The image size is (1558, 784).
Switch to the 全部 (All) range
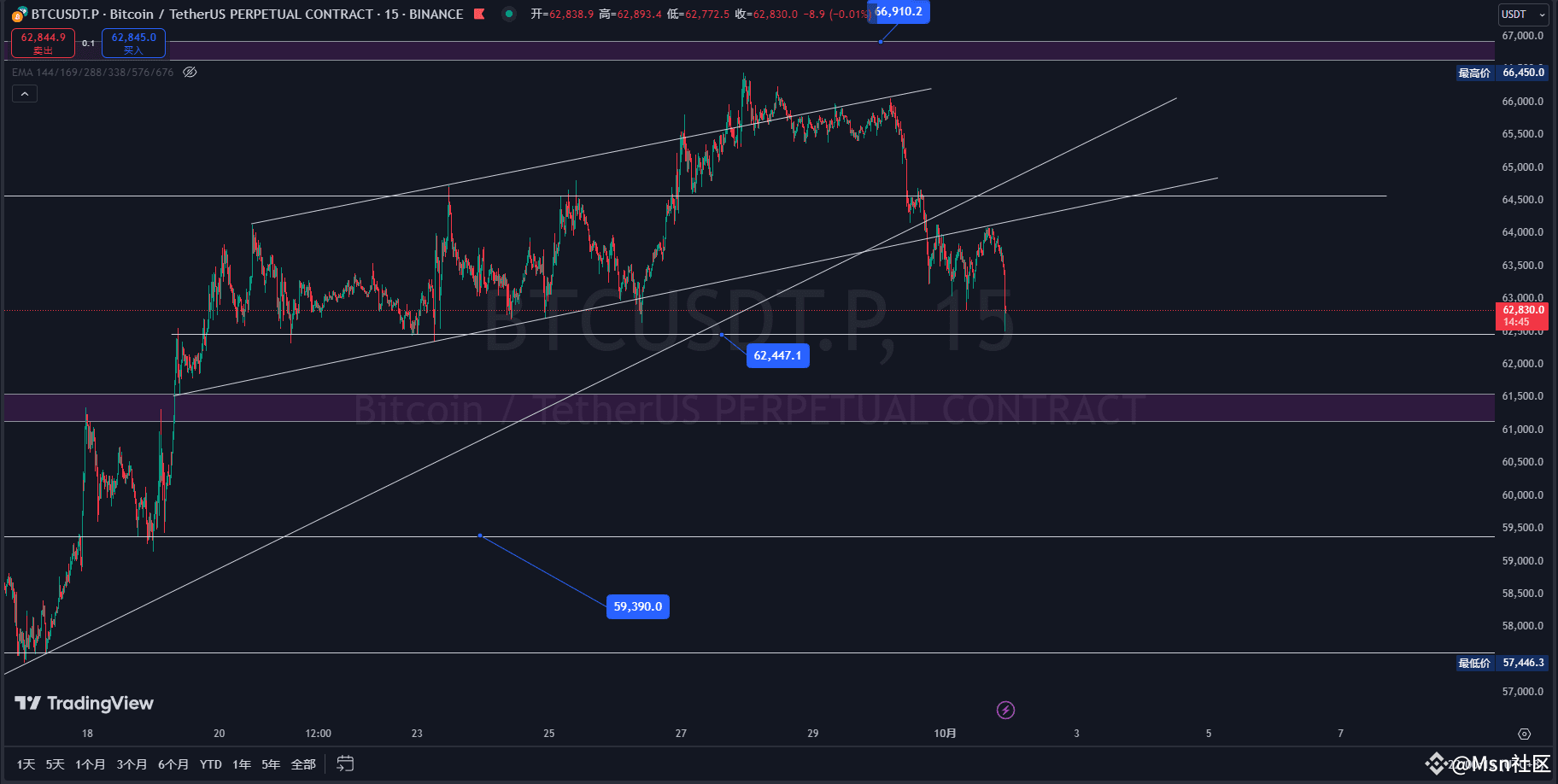[303, 764]
